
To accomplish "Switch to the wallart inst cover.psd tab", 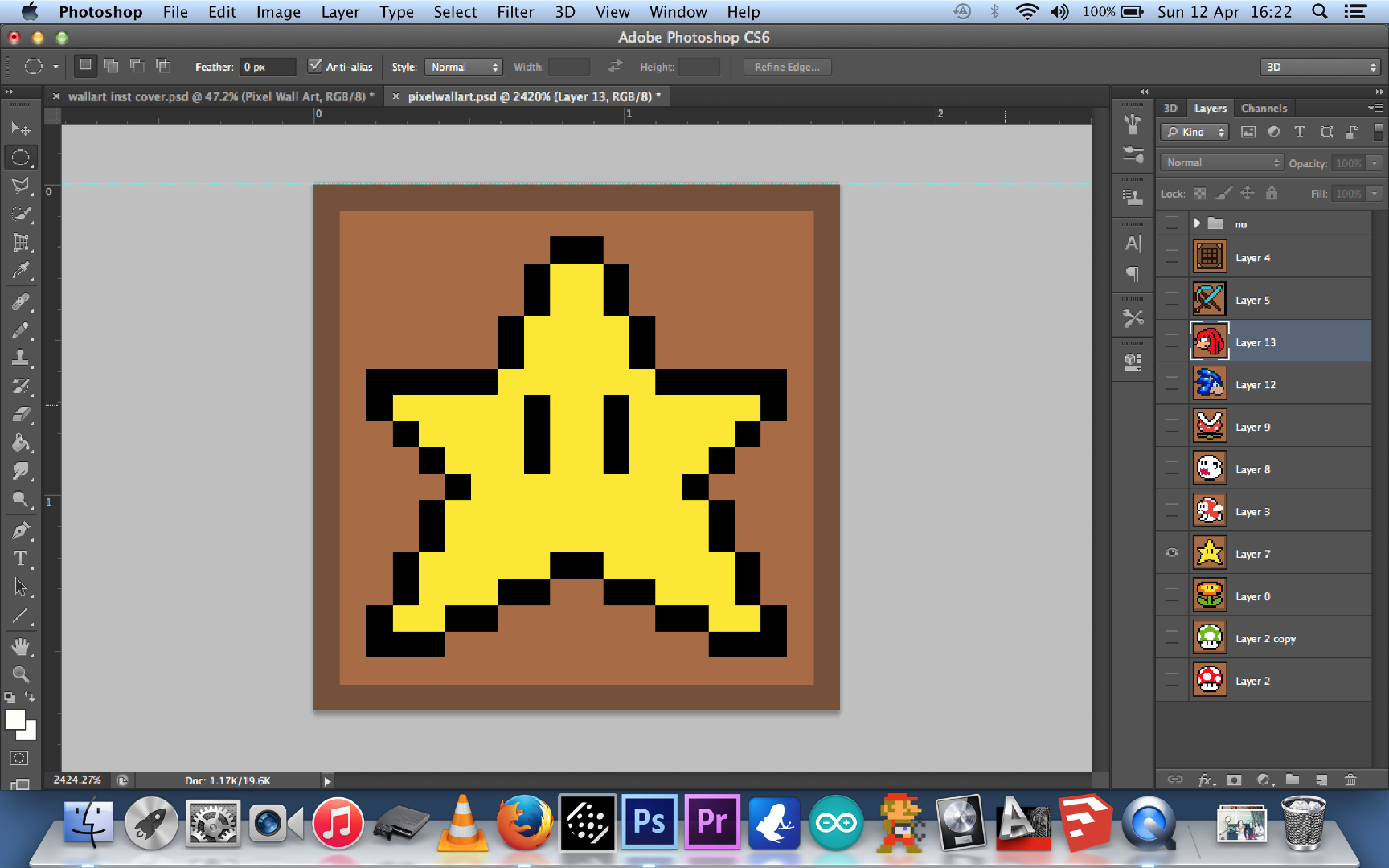I will [221, 96].
